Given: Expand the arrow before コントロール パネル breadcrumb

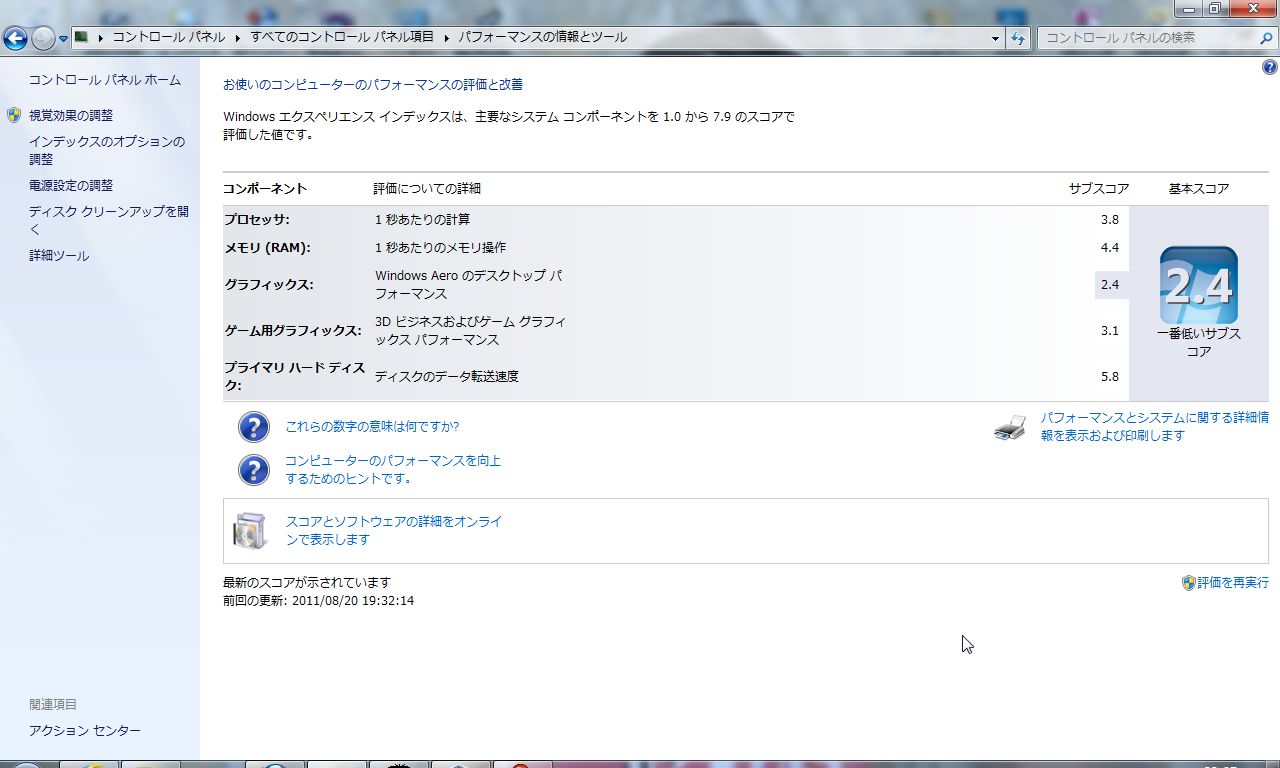Looking at the screenshot, I should pos(101,37).
